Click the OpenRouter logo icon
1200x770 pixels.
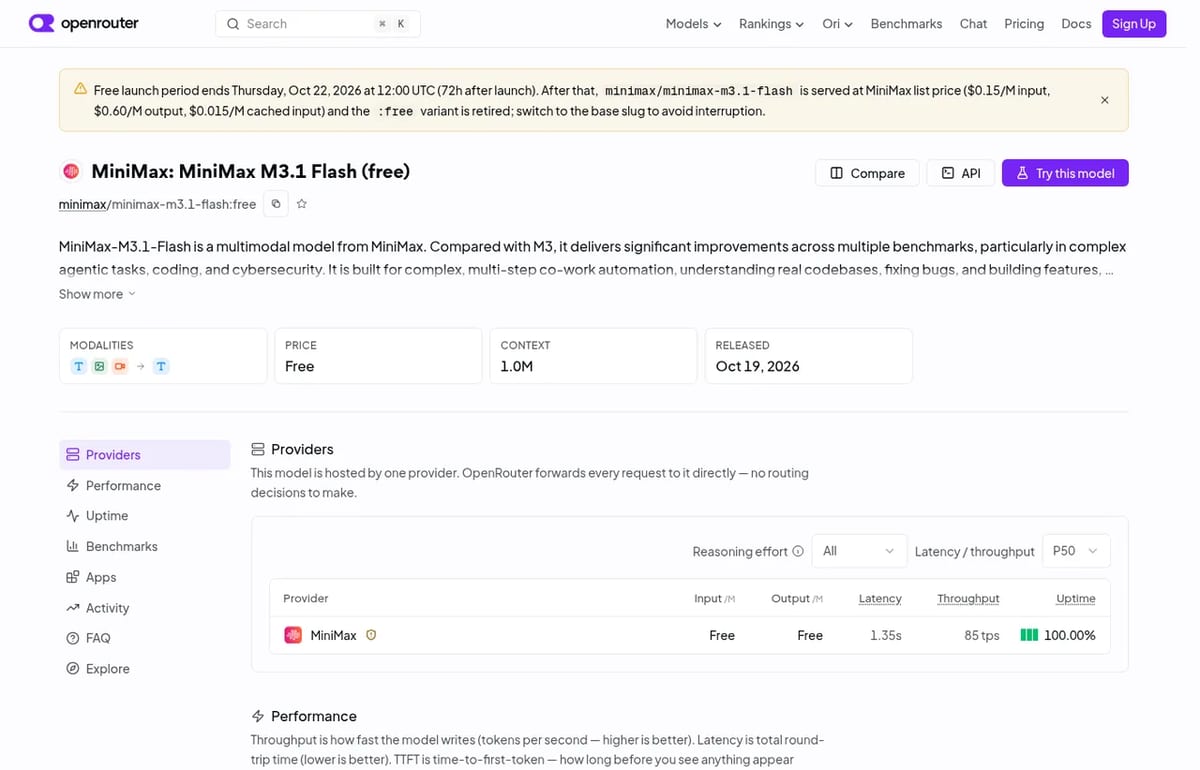coord(42,23)
